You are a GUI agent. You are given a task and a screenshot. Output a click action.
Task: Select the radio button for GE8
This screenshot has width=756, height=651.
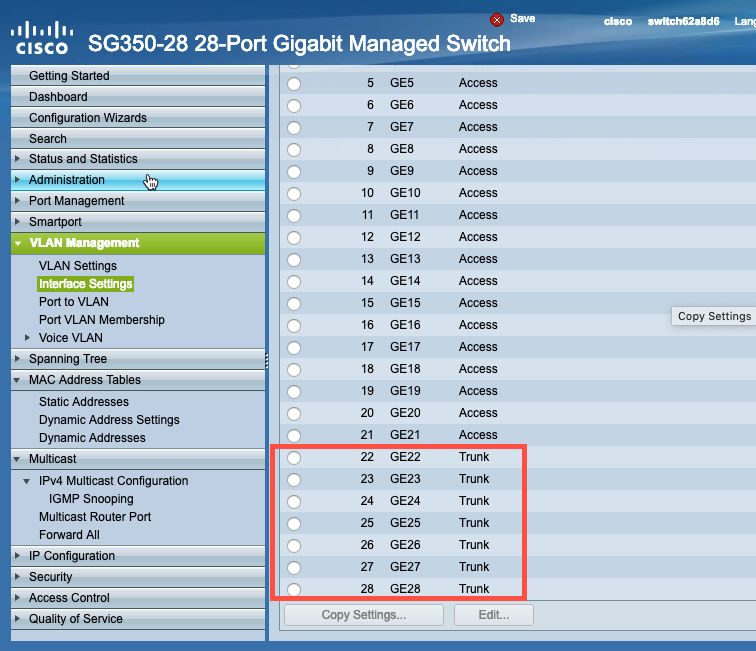[x=294, y=149]
